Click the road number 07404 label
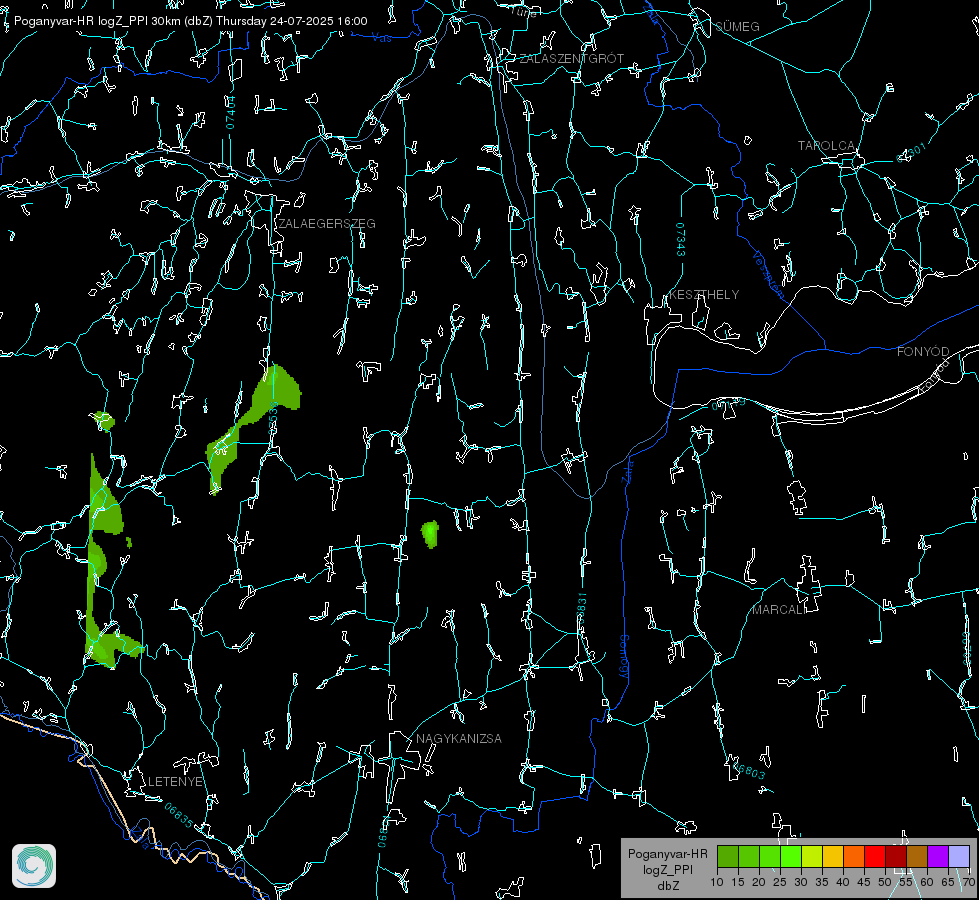 pyautogui.click(x=231, y=112)
